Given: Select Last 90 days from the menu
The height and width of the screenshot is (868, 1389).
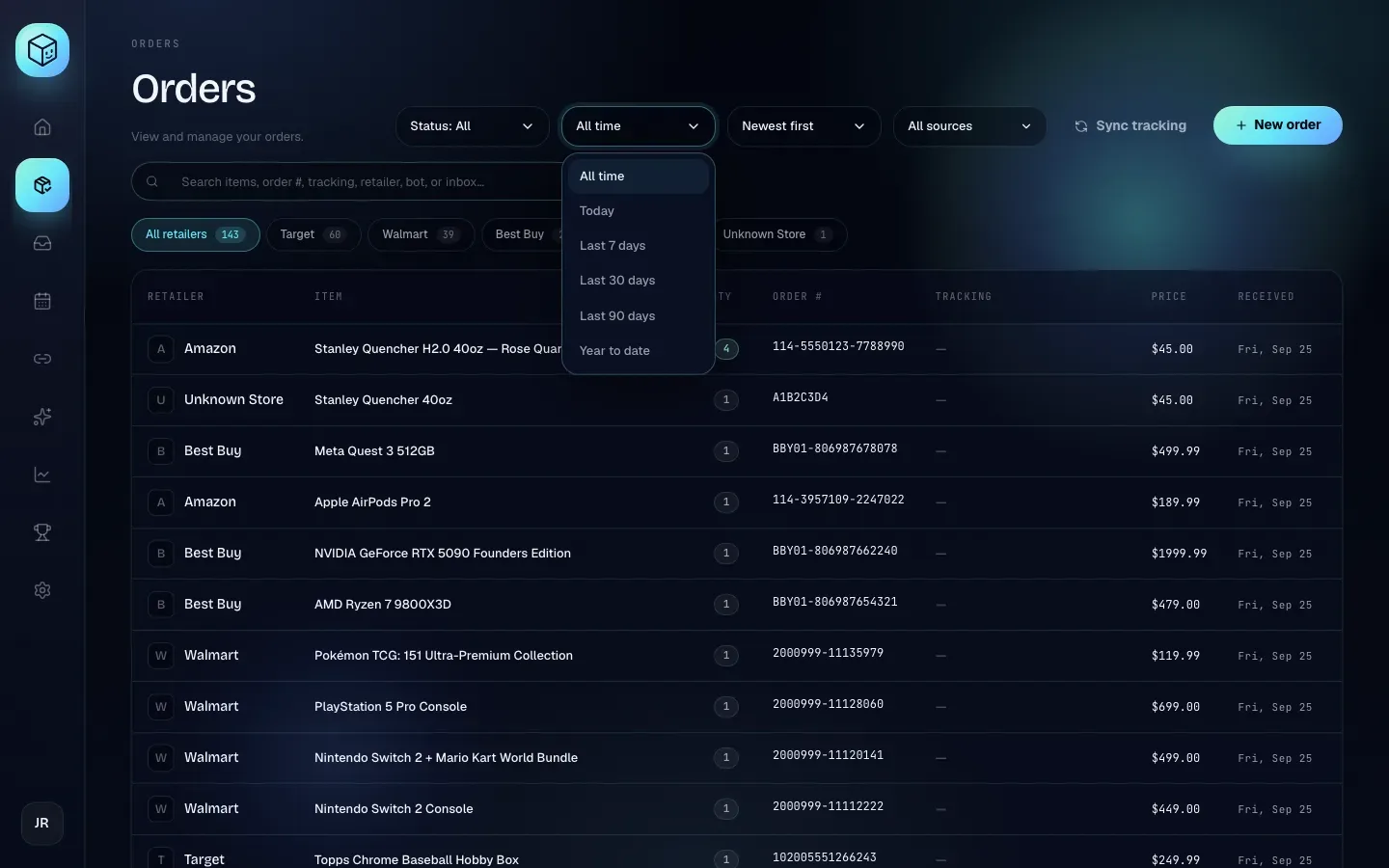Looking at the screenshot, I should point(639,316).
